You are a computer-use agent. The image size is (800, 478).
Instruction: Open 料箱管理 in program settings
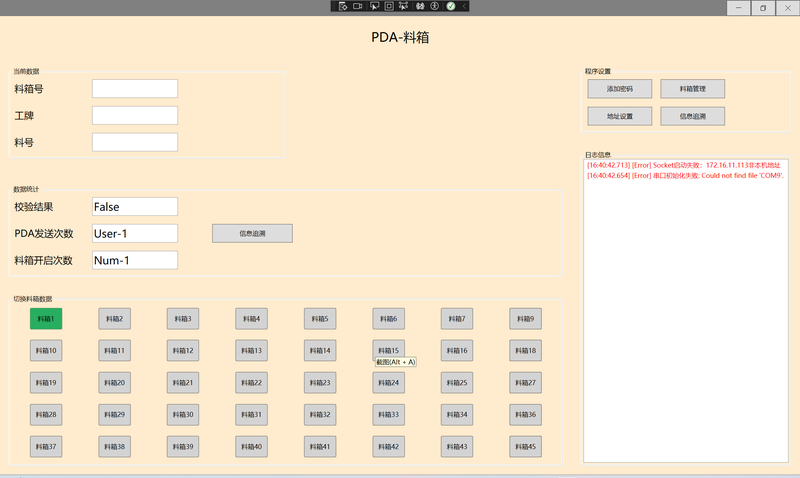click(x=692, y=89)
